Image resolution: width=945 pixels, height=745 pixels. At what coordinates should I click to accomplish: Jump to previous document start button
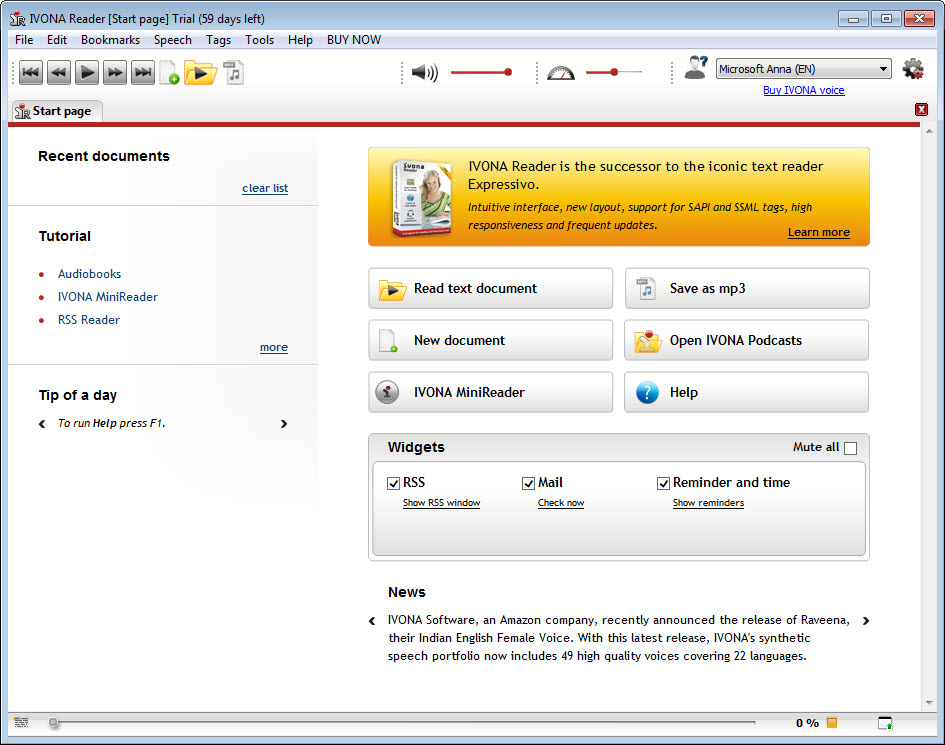point(31,73)
